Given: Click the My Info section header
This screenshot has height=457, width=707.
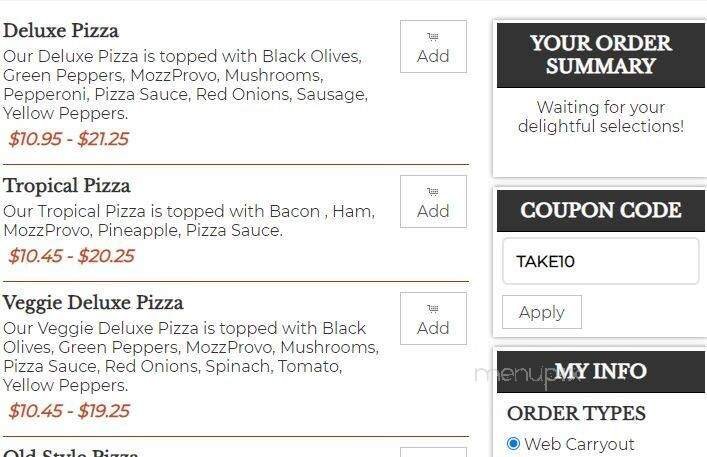Looking at the screenshot, I should 601,372.
